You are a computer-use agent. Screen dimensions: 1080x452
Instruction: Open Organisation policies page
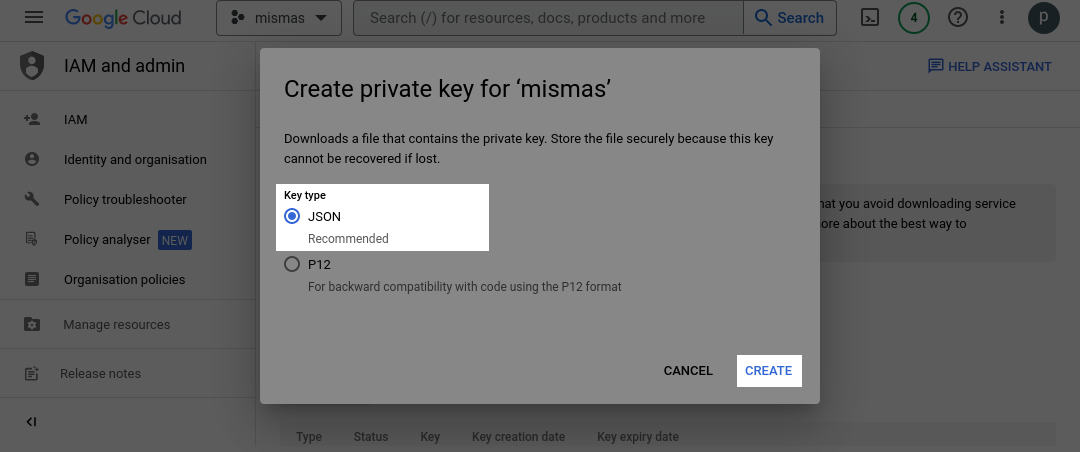[124, 279]
